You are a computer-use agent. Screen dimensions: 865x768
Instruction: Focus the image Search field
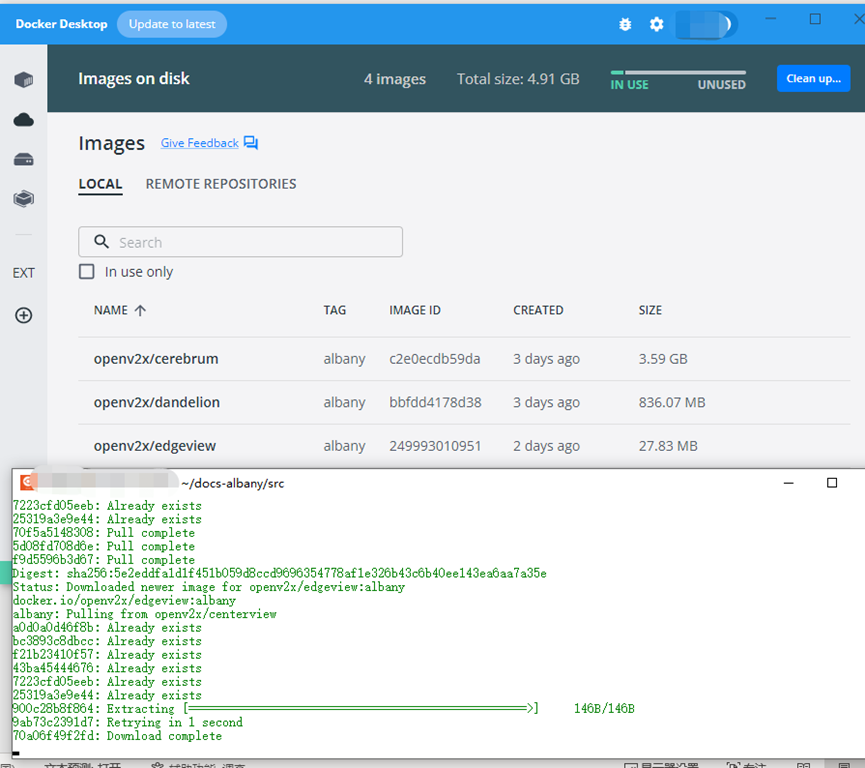(241, 242)
